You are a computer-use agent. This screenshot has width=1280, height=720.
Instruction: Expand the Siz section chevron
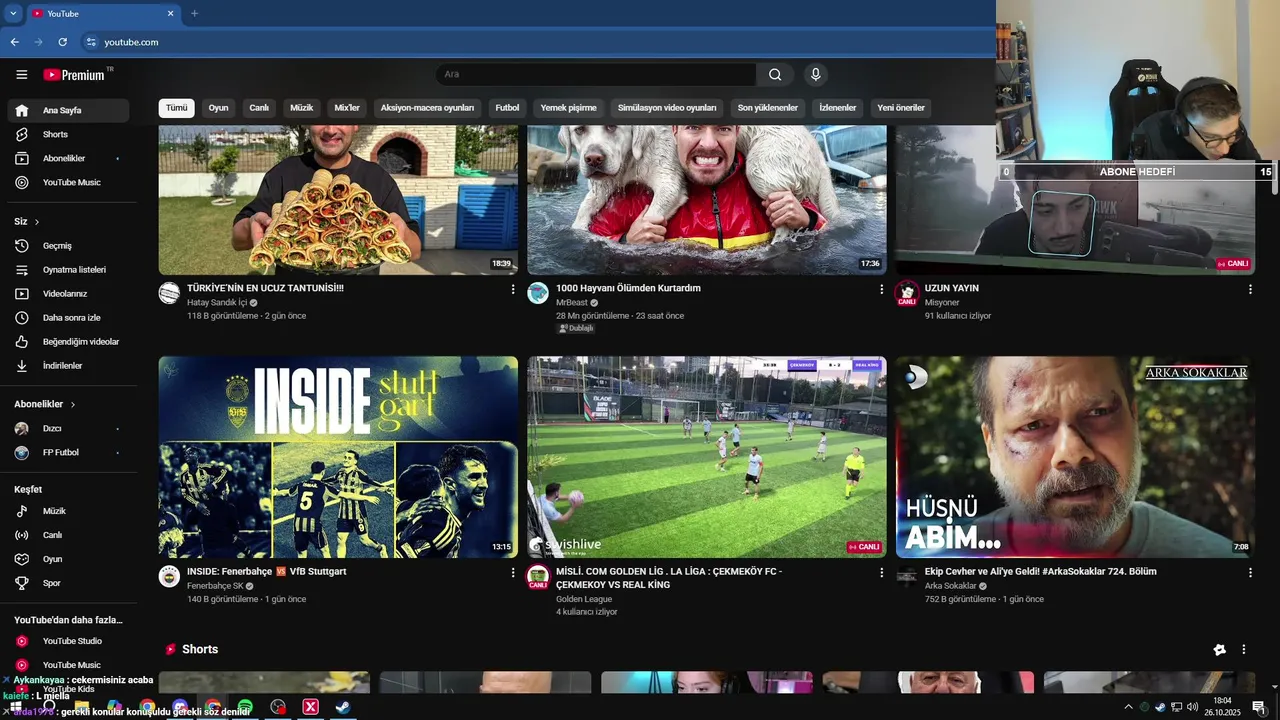pyautogui.click(x=37, y=222)
